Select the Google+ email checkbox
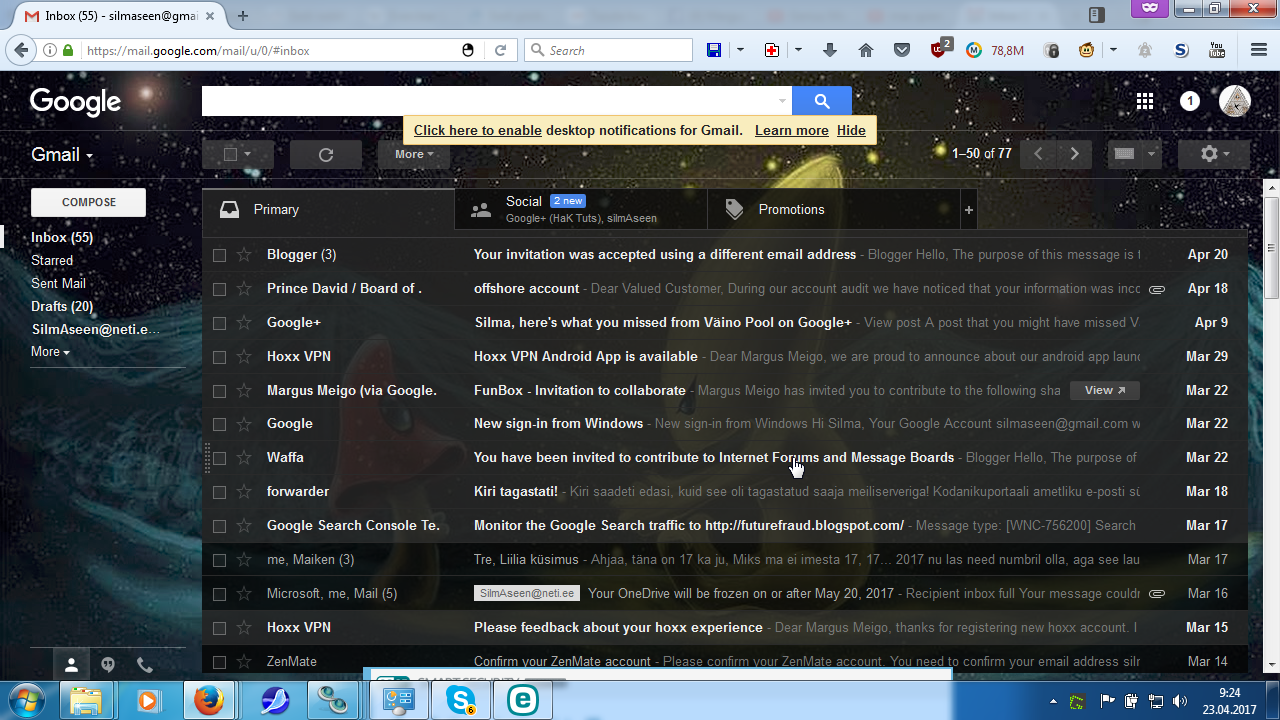Screen dimensions: 1280x720 tap(219, 323)
